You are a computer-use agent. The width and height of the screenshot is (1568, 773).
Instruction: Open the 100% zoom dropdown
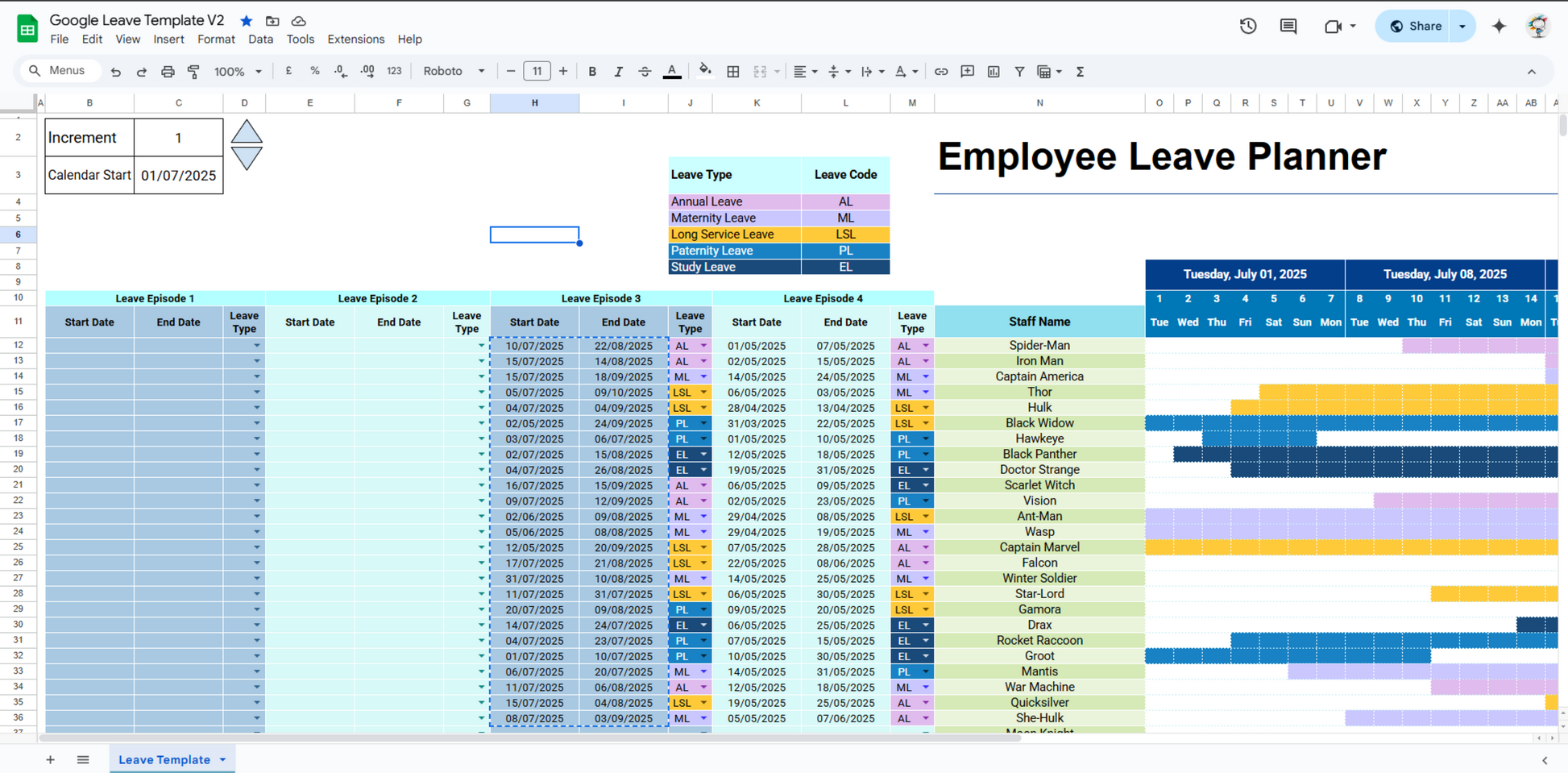[237, 72]
